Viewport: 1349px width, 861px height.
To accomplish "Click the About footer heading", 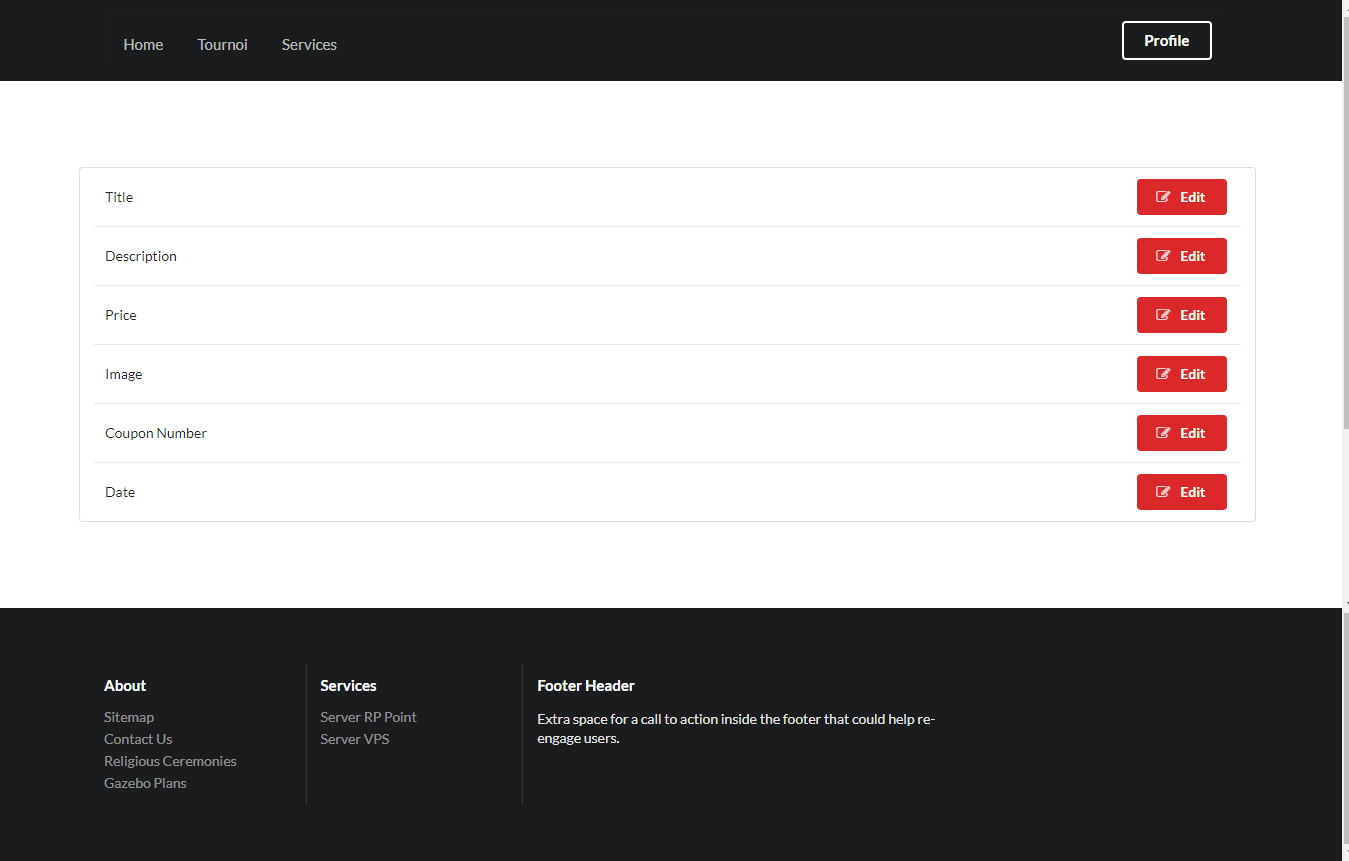I will [125, 686].
